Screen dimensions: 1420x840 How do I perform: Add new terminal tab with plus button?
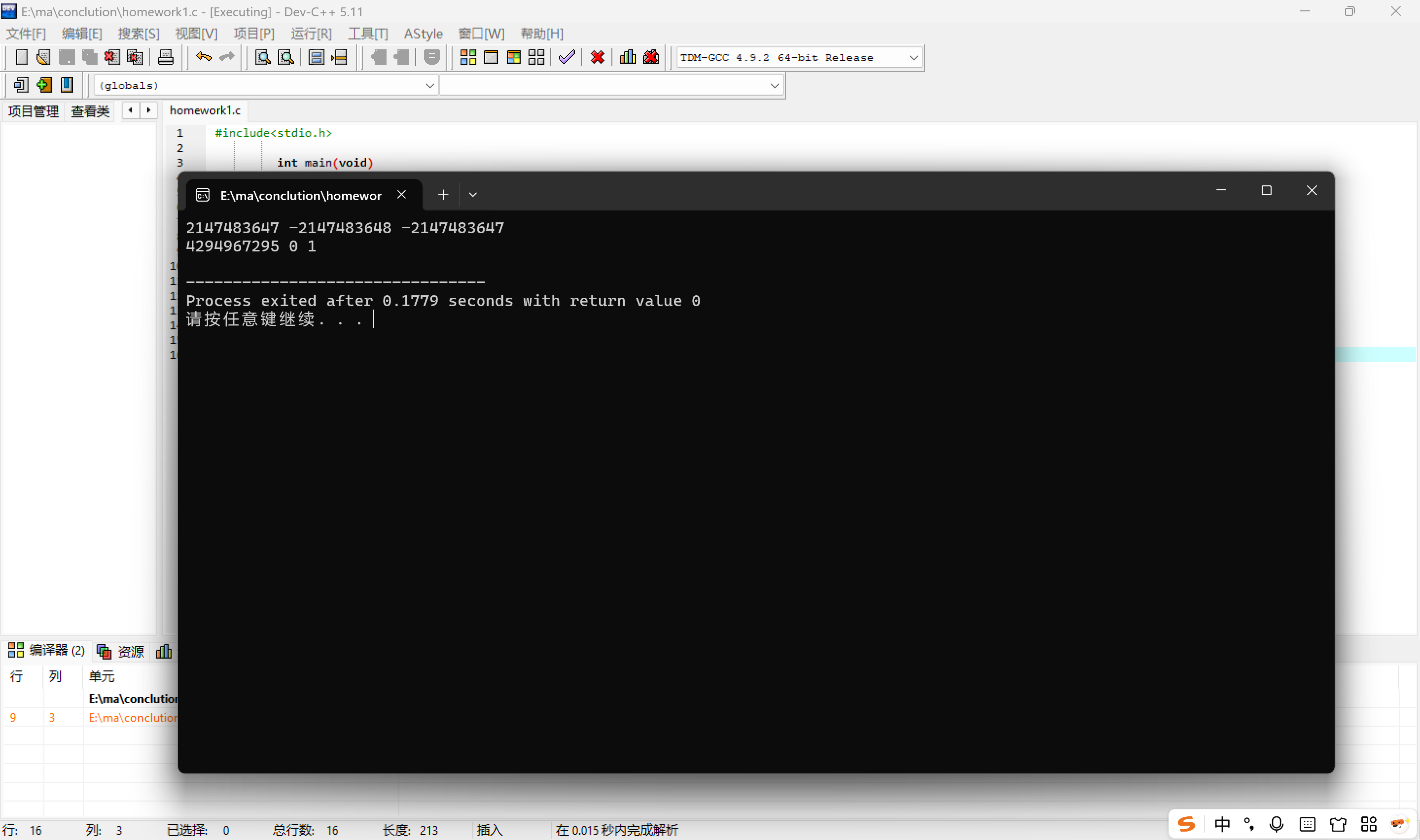[443, 195]
